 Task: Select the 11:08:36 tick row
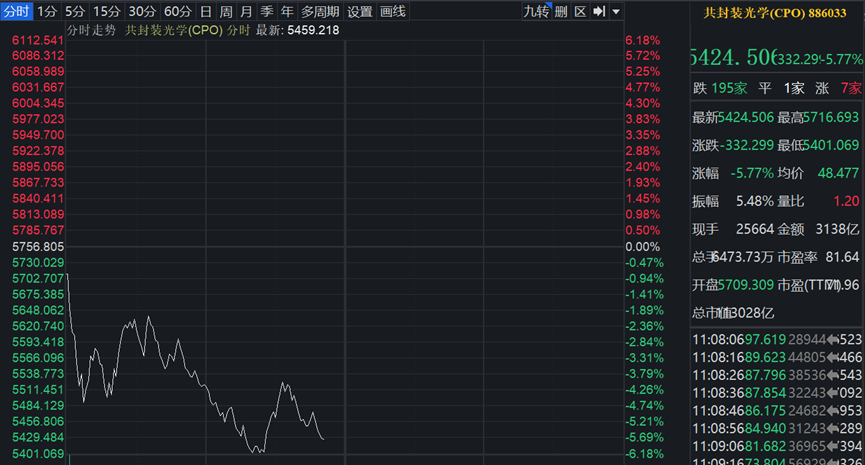click(777, 393)
